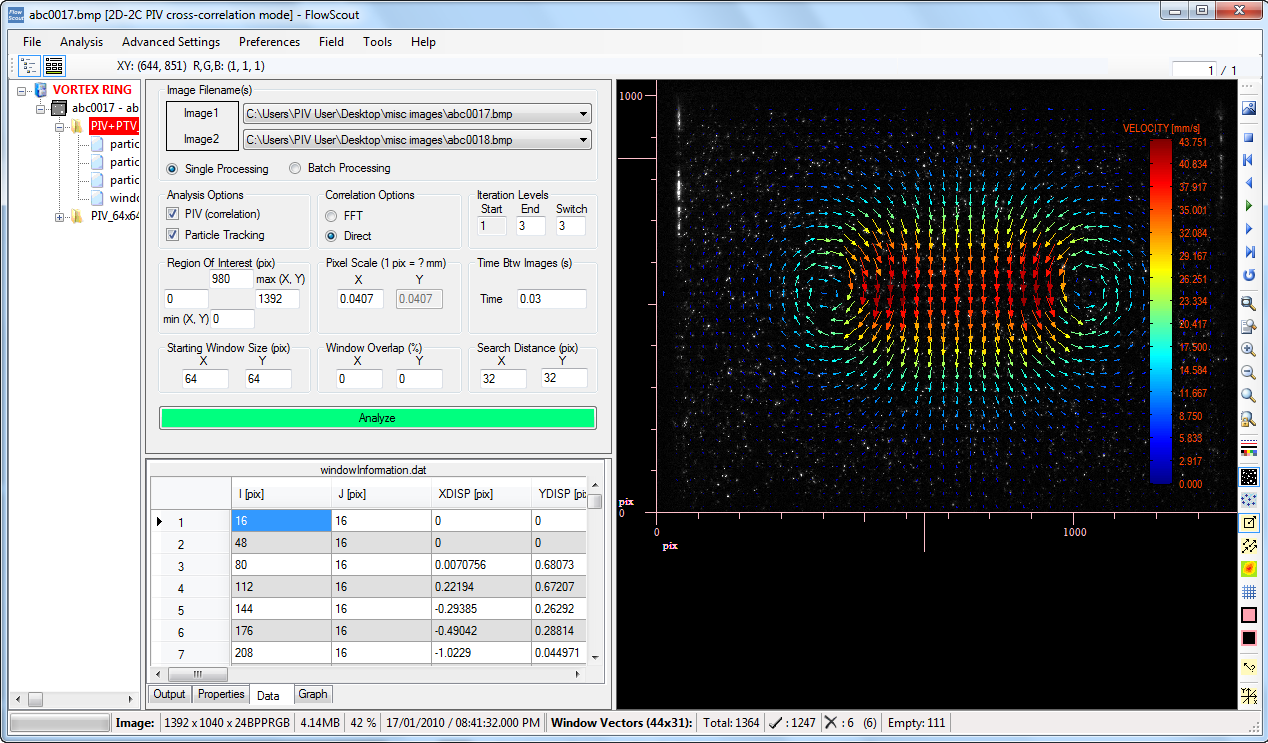
Task: Click the axes icon at toolbar bottom
Action: pos(1248,696)
